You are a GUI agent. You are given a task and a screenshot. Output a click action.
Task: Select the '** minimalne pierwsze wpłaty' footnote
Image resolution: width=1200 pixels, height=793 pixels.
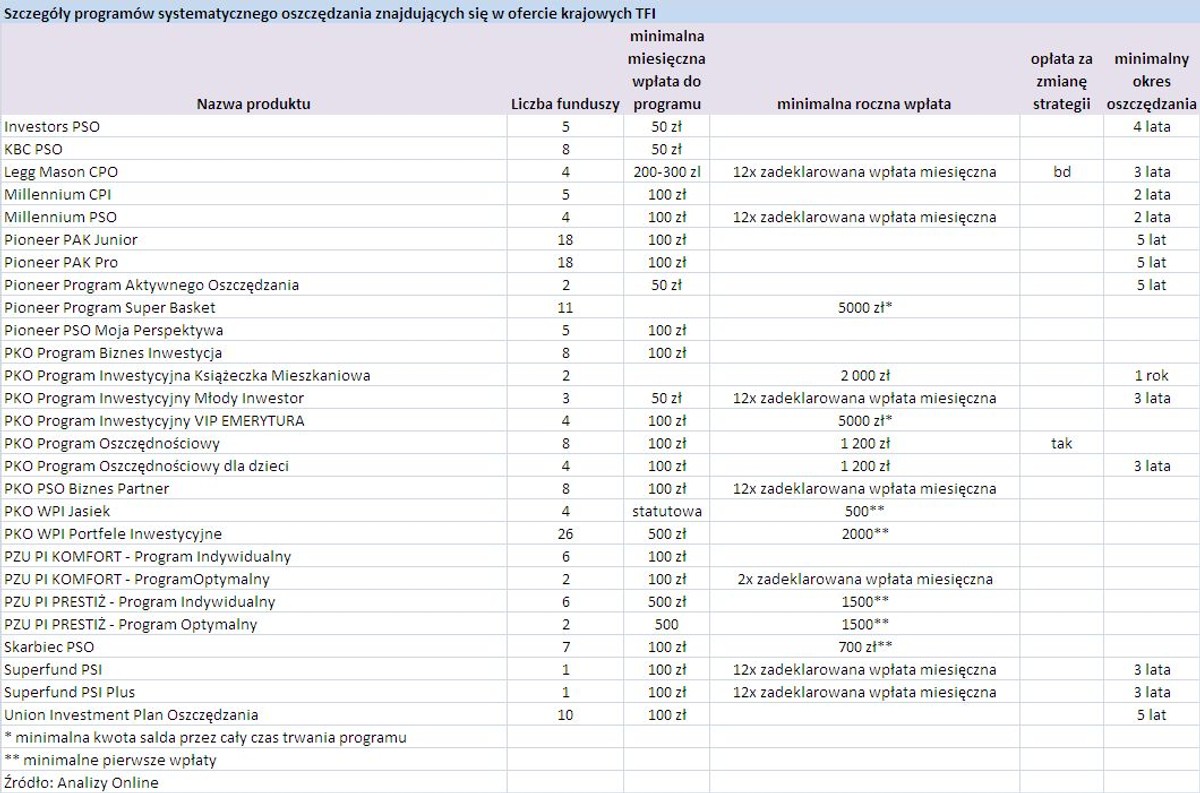(110, 760)
